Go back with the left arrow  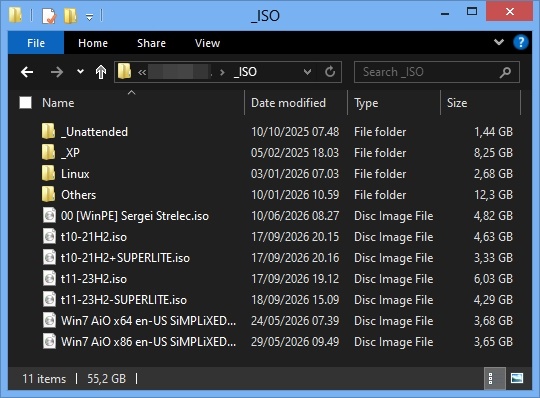coord(27,72)
